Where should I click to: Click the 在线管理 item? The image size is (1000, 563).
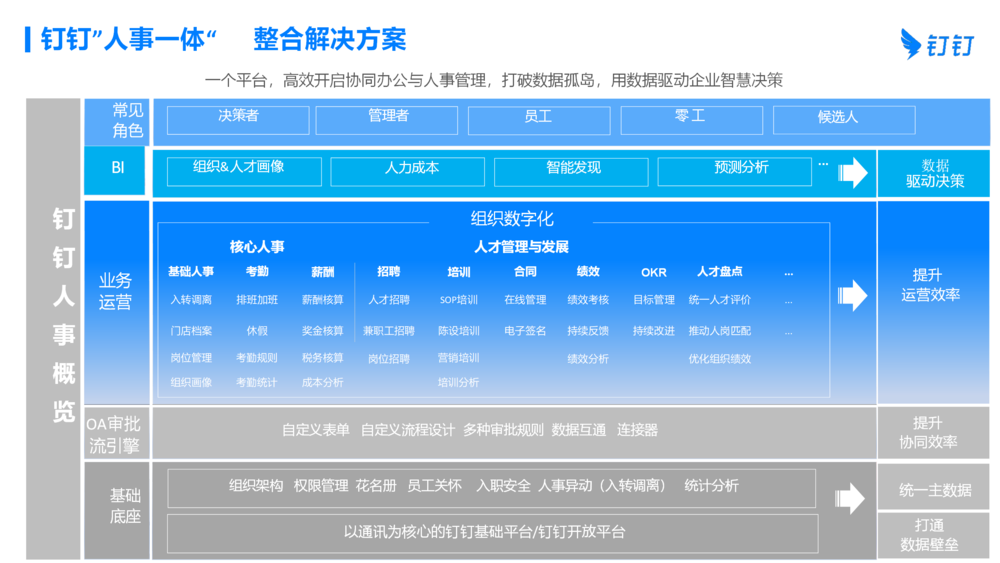[525, 300]
